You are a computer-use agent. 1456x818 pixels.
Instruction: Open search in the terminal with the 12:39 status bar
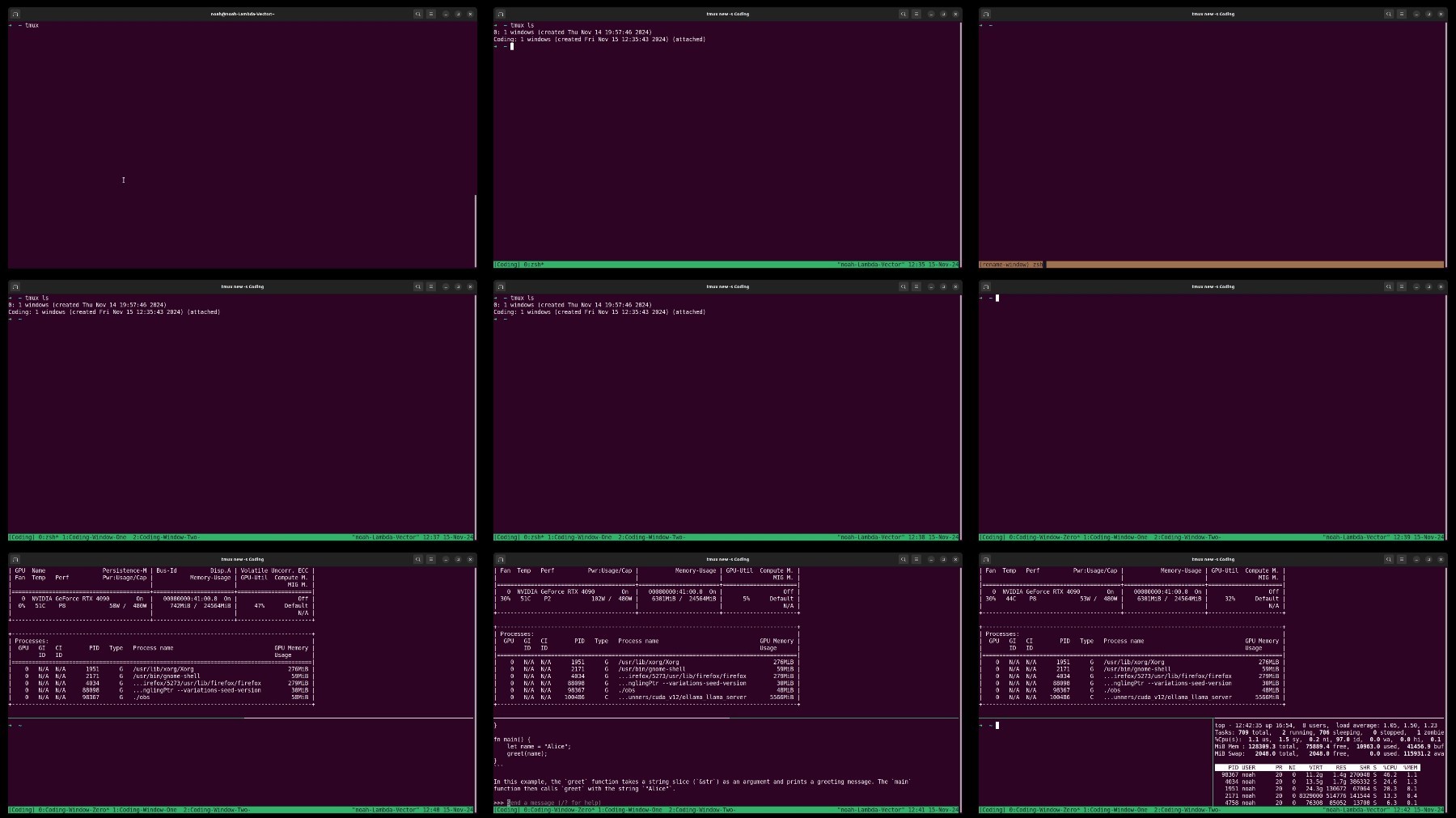tap(1389, 286)
